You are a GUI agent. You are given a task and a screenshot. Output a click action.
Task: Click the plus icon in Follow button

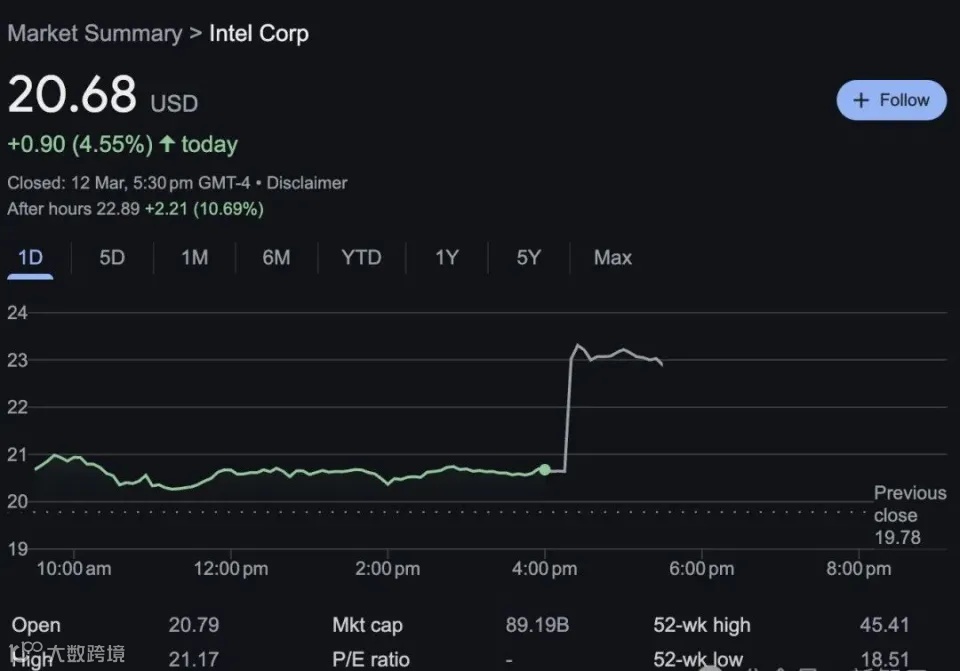pyautogui.click(x=861, y=100)
